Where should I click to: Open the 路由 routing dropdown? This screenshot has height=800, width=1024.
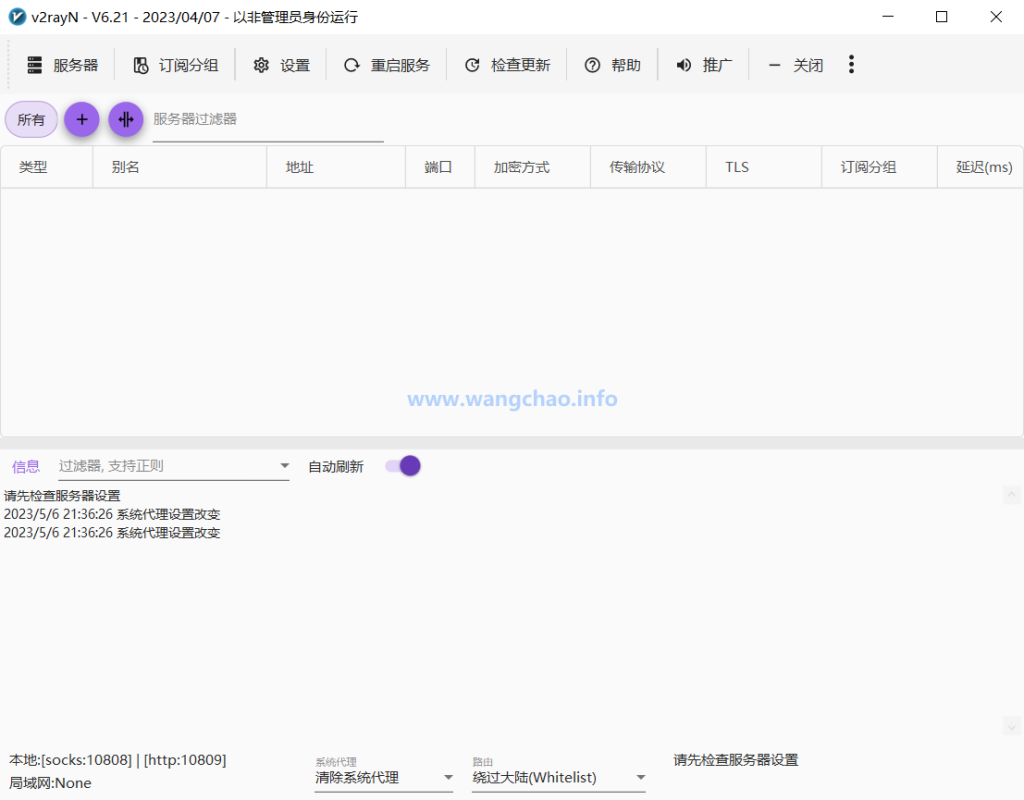point(559,777)
